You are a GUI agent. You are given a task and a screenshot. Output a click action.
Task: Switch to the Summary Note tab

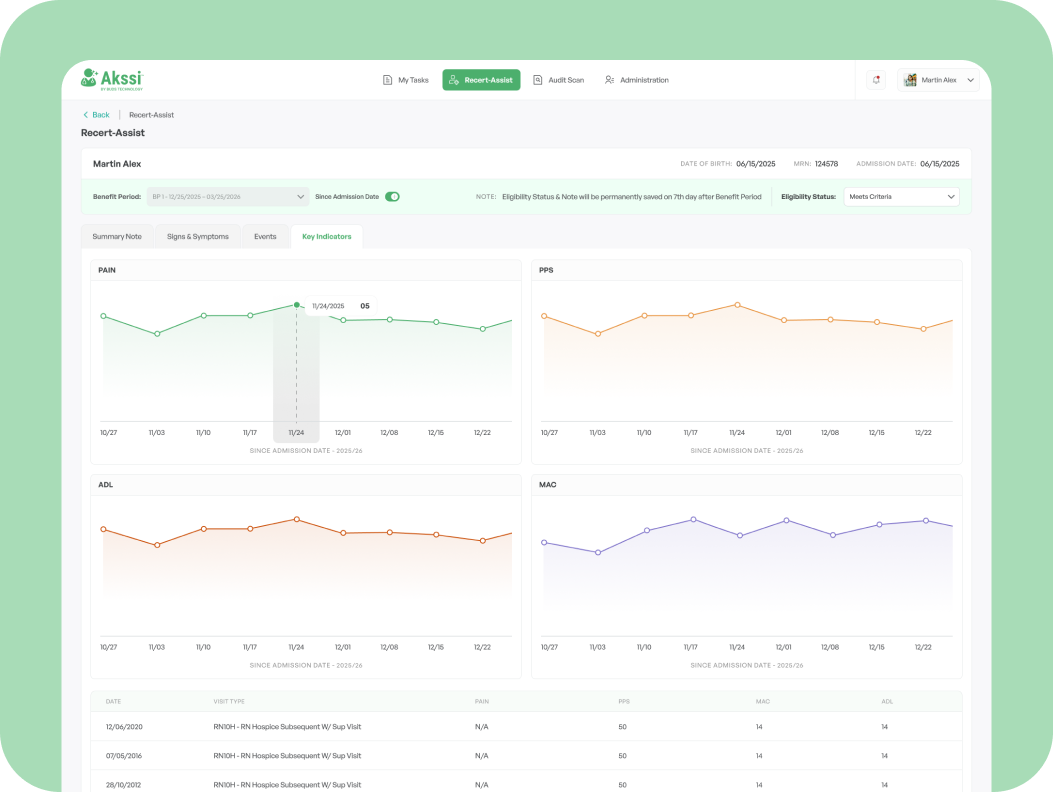[x=117, y=237]
